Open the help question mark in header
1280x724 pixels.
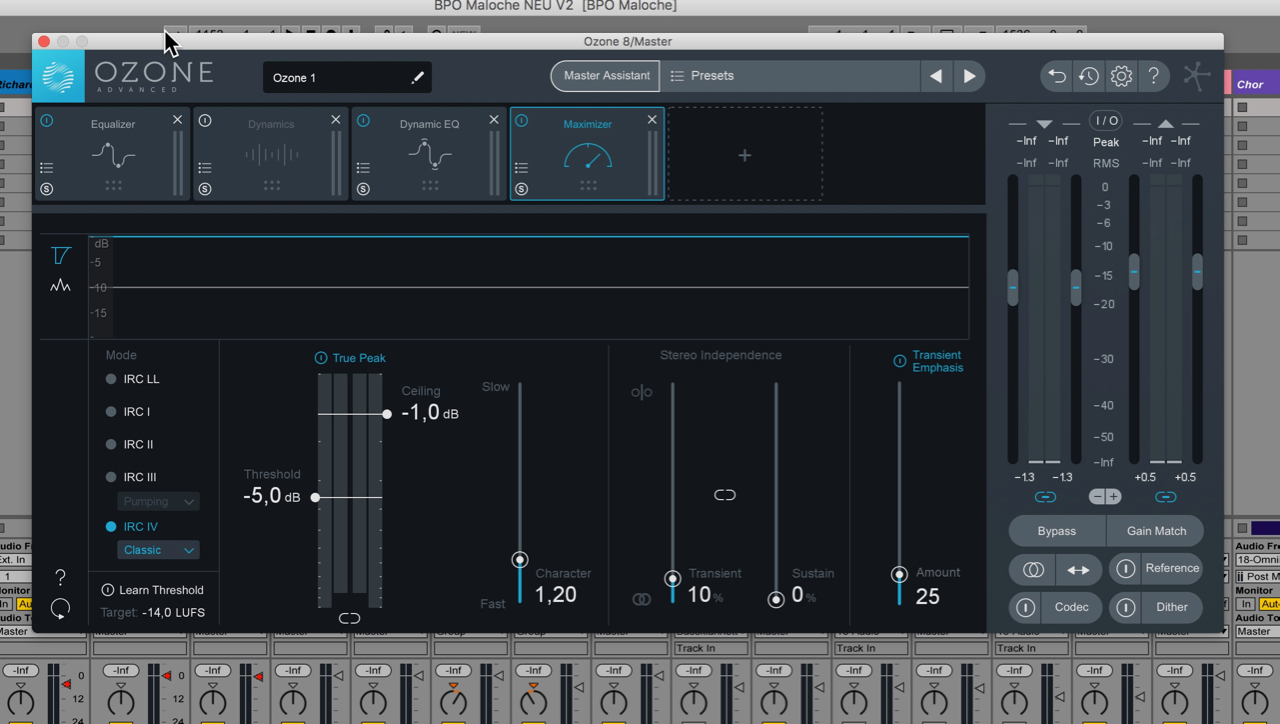pos(1153,76)
